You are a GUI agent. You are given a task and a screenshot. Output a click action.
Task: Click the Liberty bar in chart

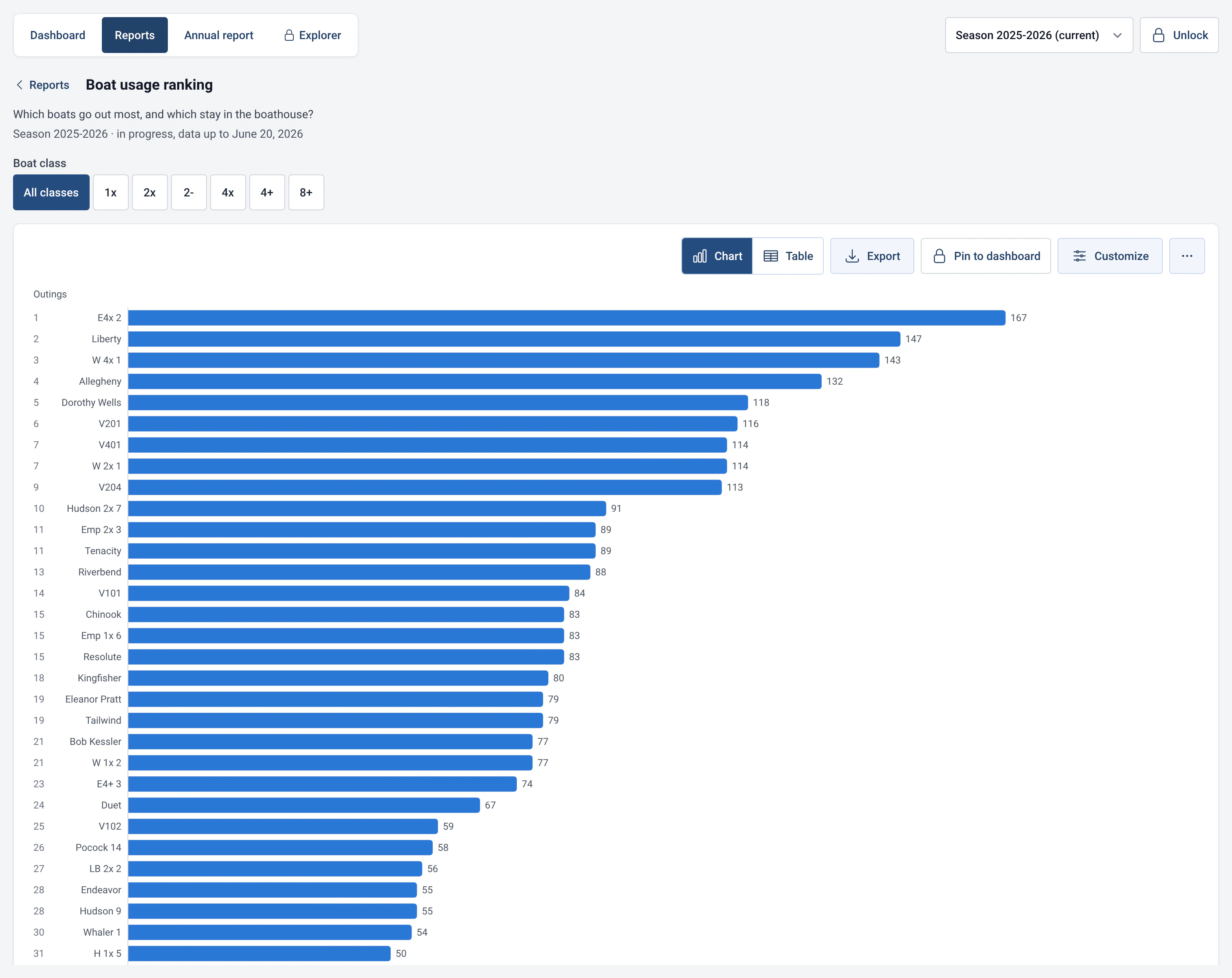(514, 339)
